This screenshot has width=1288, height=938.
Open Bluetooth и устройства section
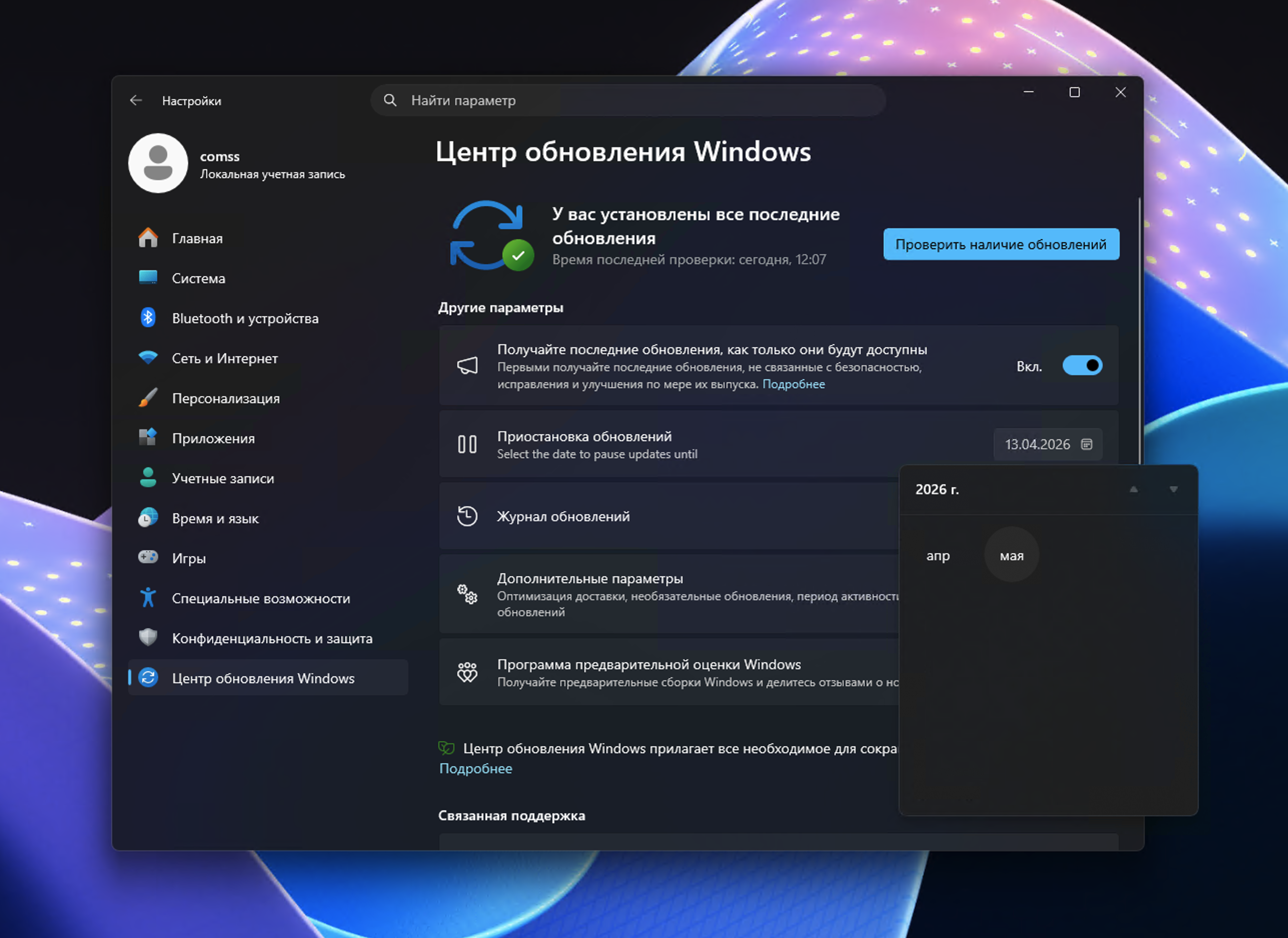(245, 319)
